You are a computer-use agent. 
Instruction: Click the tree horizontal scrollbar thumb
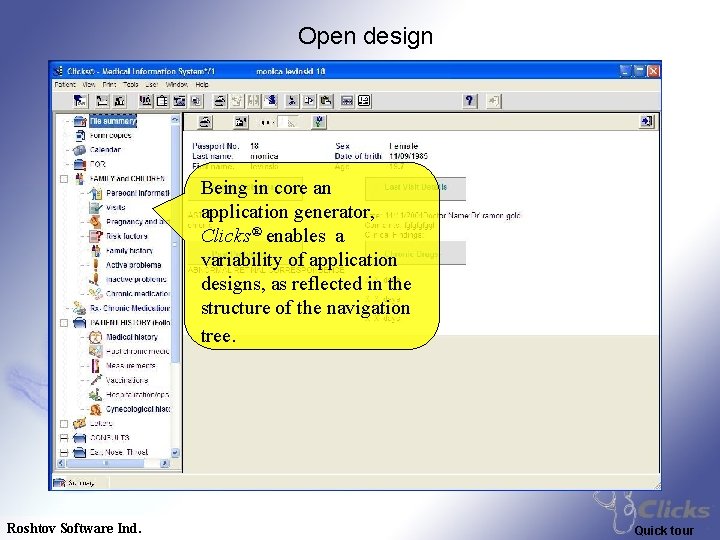pyautogui.click(x=105, y=464)
